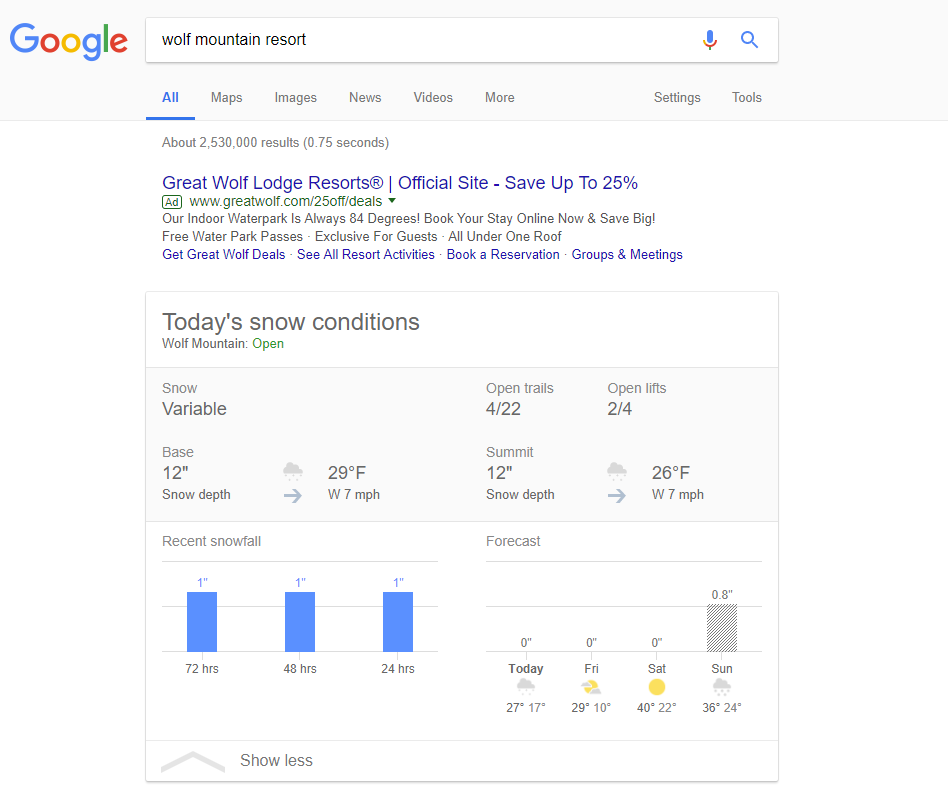This screenshot has width=948, height=792.
Task: Click base temperature 29°F
Action: [x=347, y=473]
